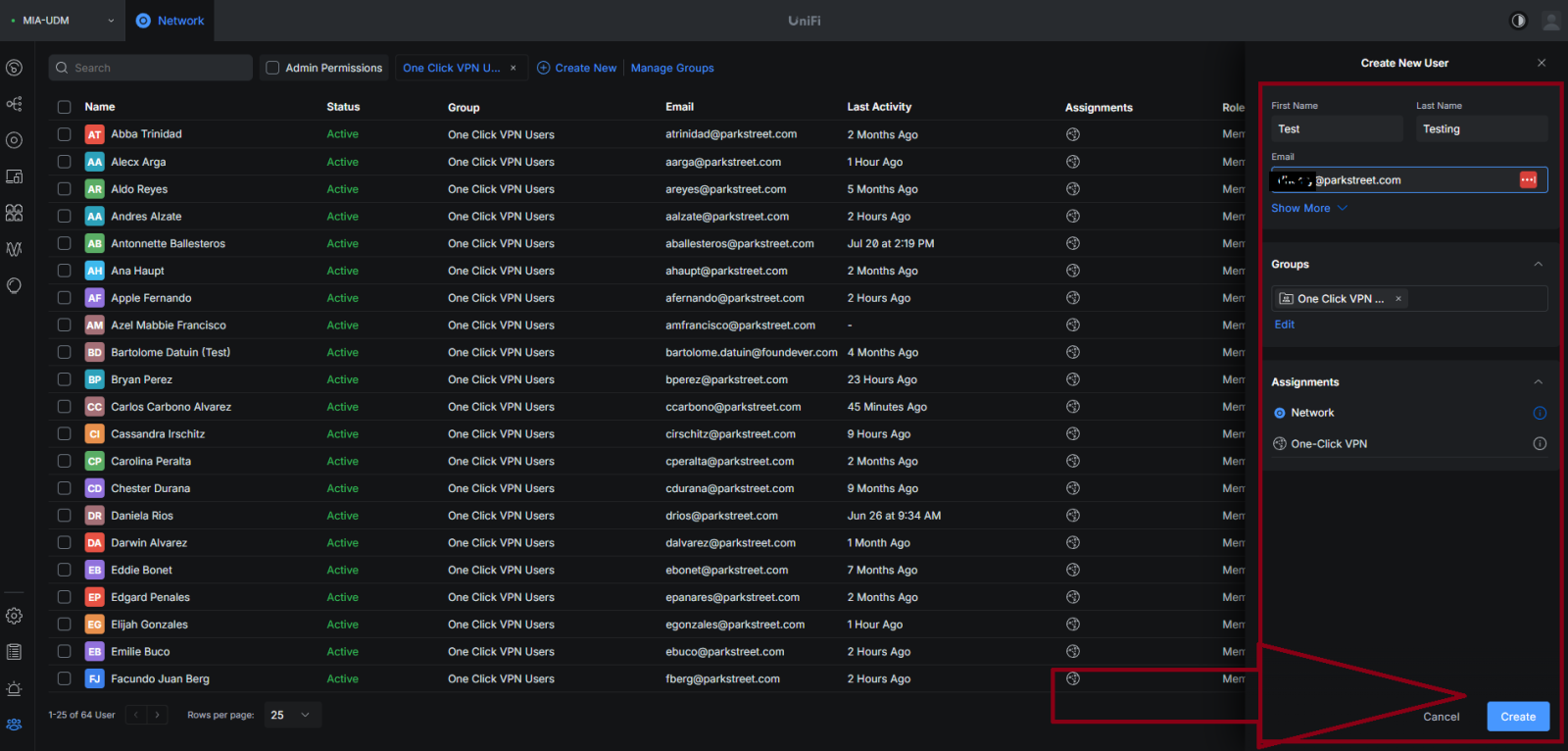Open the users admin icon in sidebar

point(14,725)
